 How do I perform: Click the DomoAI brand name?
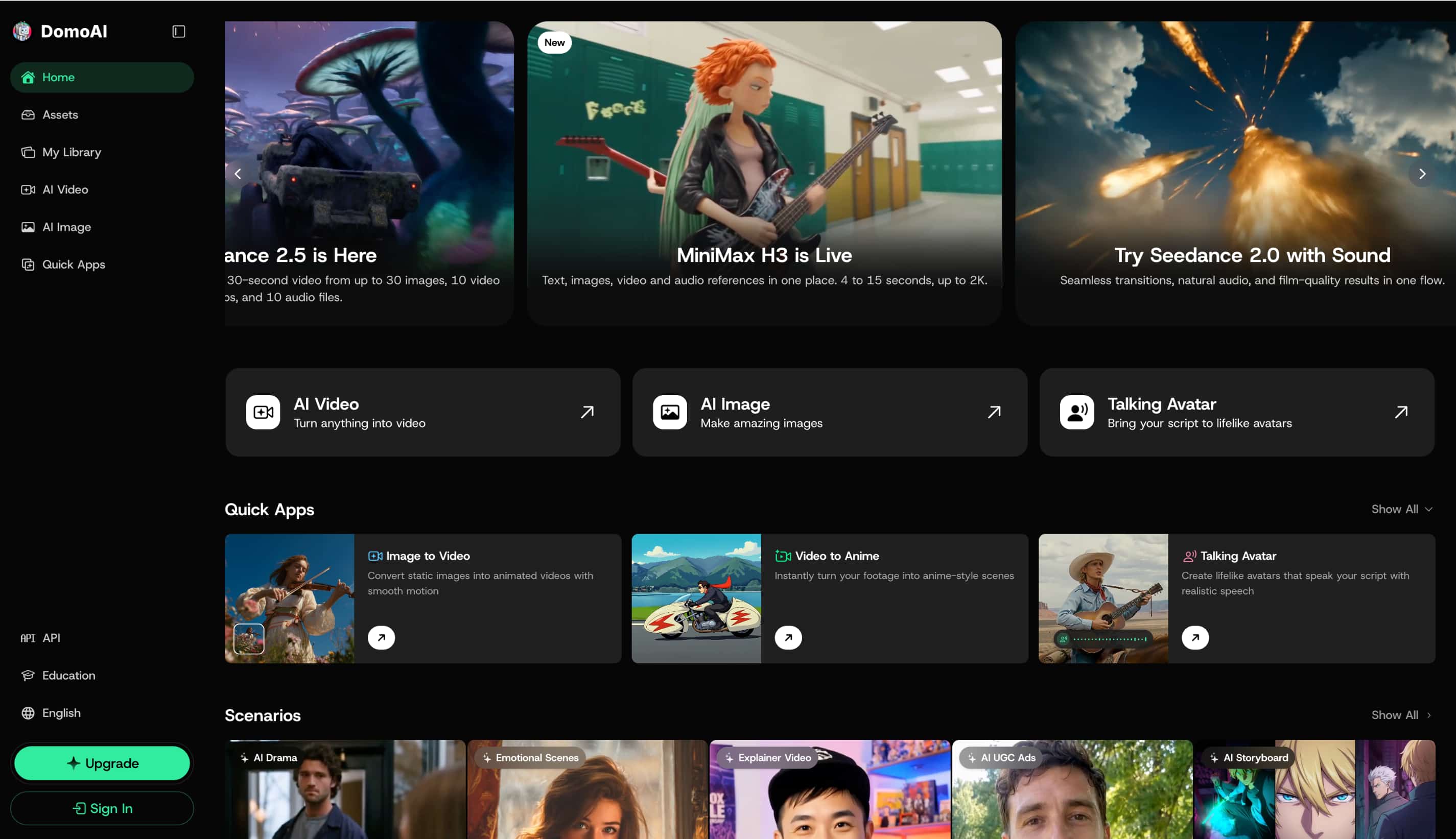[x=74, y=31]
